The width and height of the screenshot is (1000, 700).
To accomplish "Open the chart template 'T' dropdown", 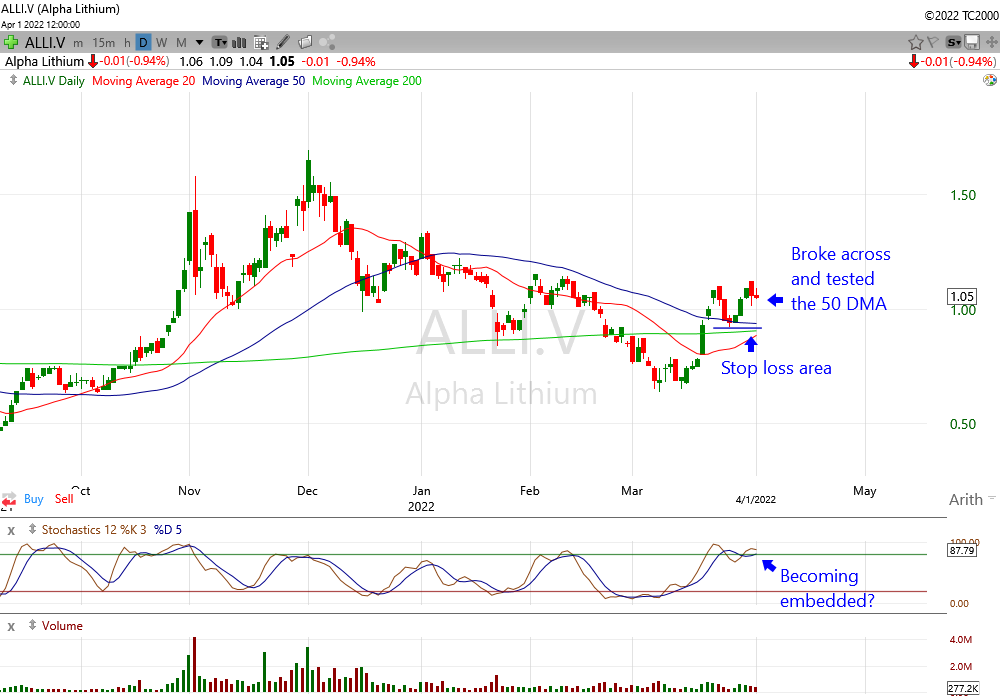I will 219,43.
